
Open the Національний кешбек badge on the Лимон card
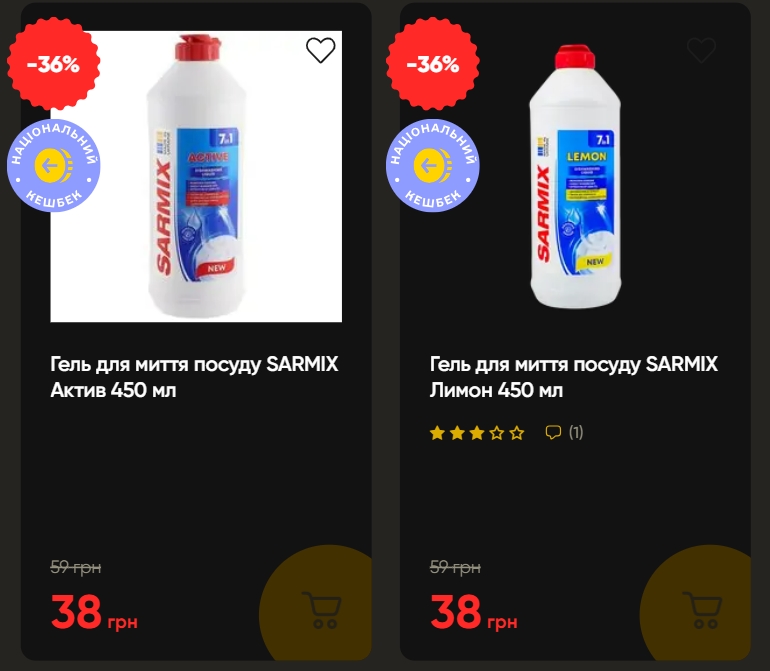(x=433, y=166)
